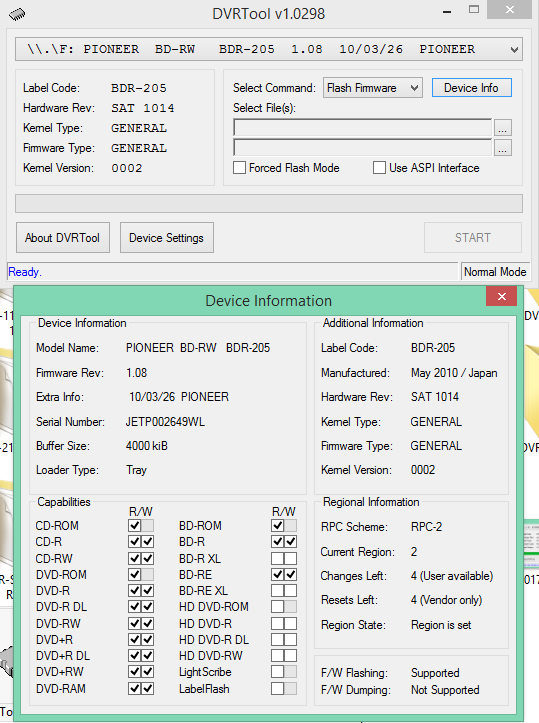Close the Device Information dialog
This screenshot has height=723, width=539.
coord(502,296)
